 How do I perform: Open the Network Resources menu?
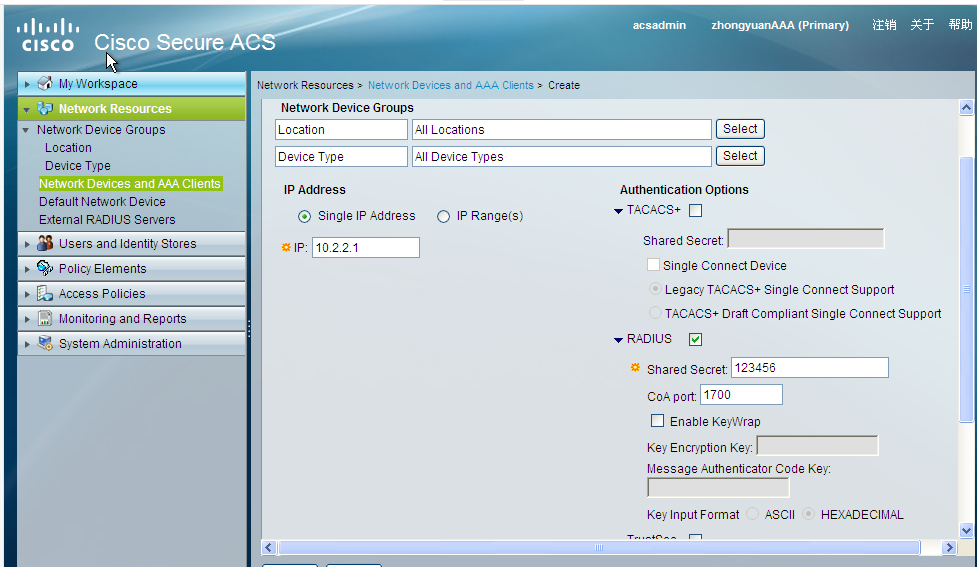click(131, 108)
